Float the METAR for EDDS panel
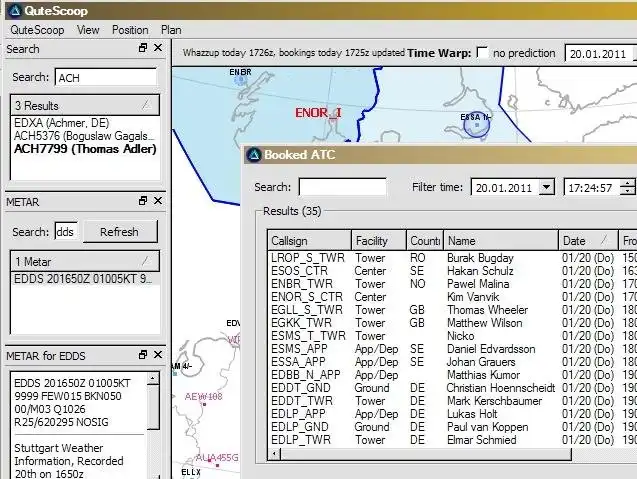The height and width of the screenshot is (479, 637). [x=143, y=355]
